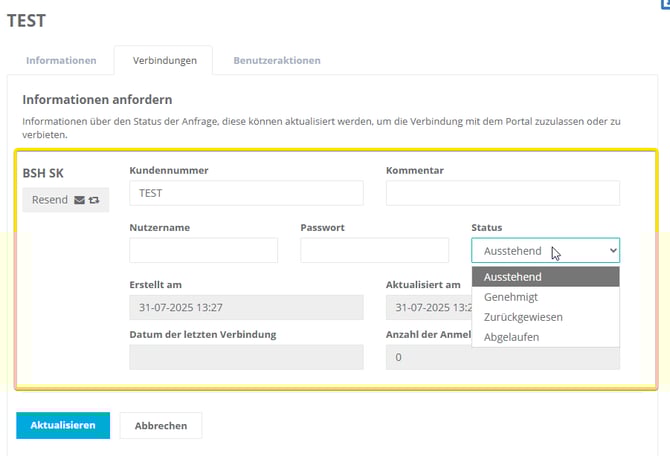Switch to the Informationen tab
The width and height of the screenshot is (670, 456).
[61, 60]
